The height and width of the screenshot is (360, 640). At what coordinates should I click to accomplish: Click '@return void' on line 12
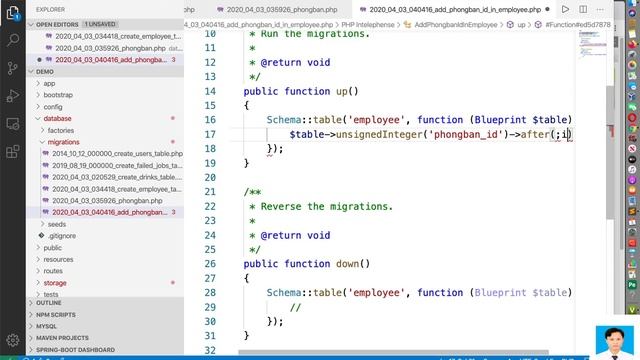tap(295, 62)
